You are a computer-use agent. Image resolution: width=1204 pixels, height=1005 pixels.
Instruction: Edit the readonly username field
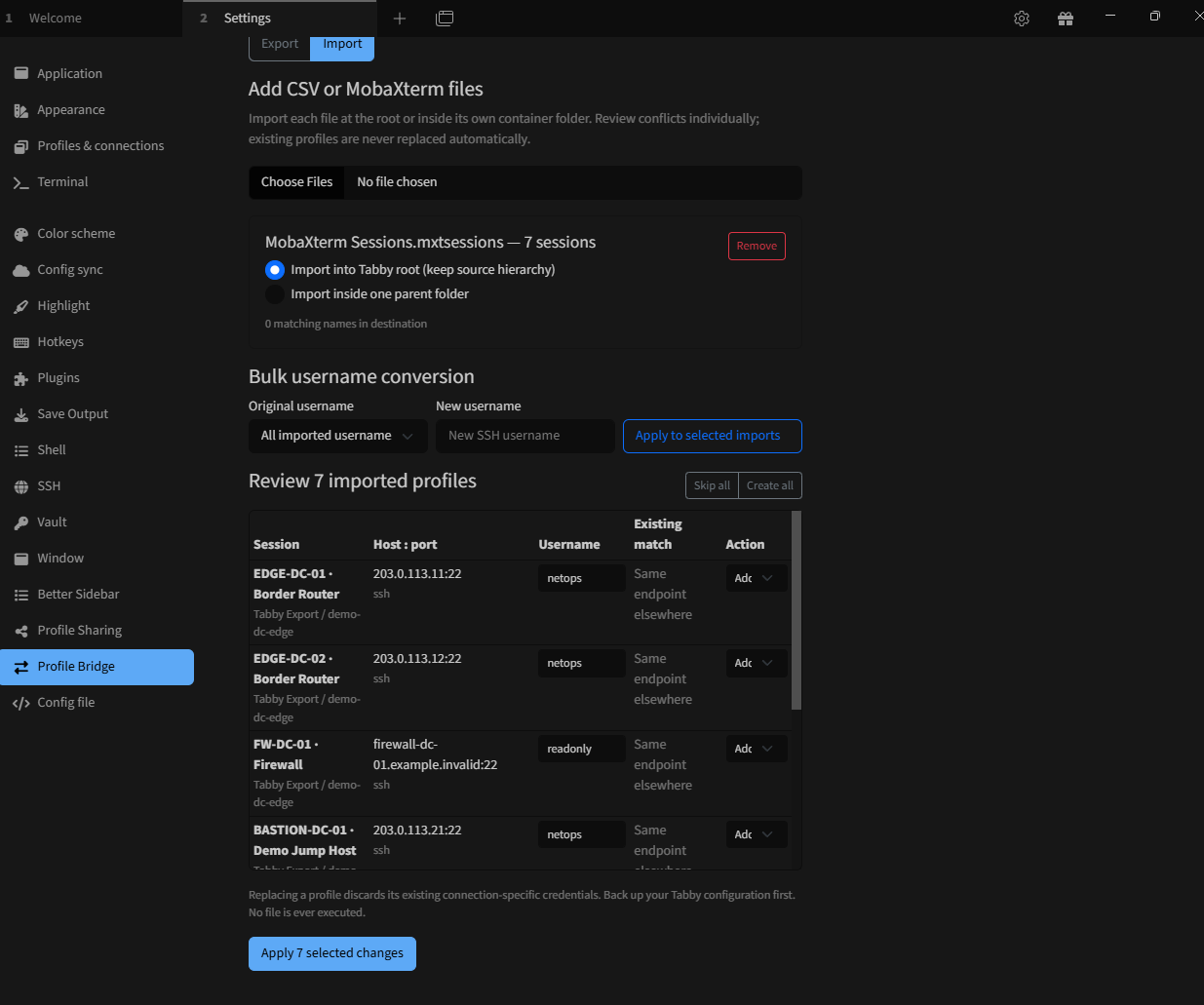(582, 749)
